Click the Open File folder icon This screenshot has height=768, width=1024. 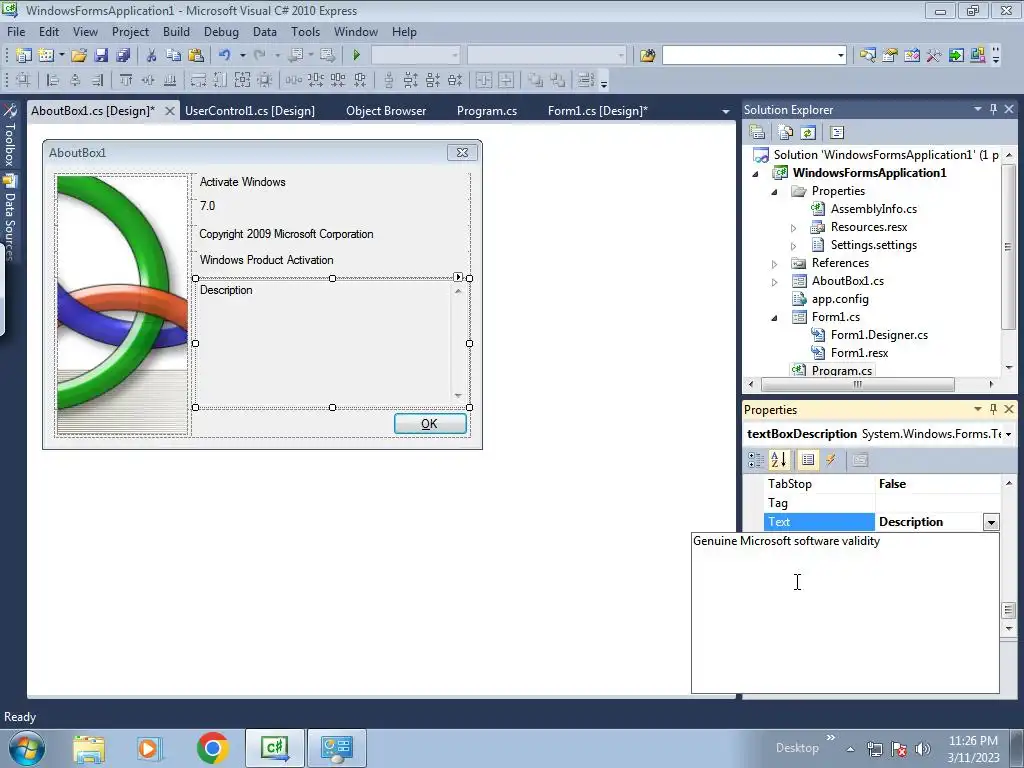[79, 56]
